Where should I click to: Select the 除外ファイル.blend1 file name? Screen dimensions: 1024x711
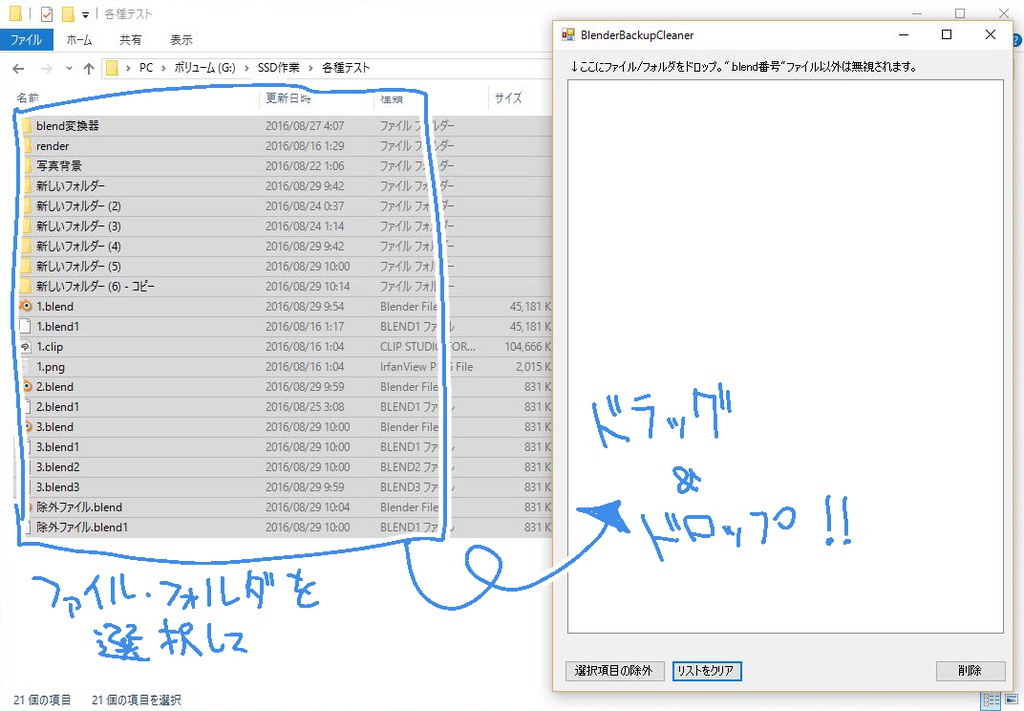pos(82,528)
